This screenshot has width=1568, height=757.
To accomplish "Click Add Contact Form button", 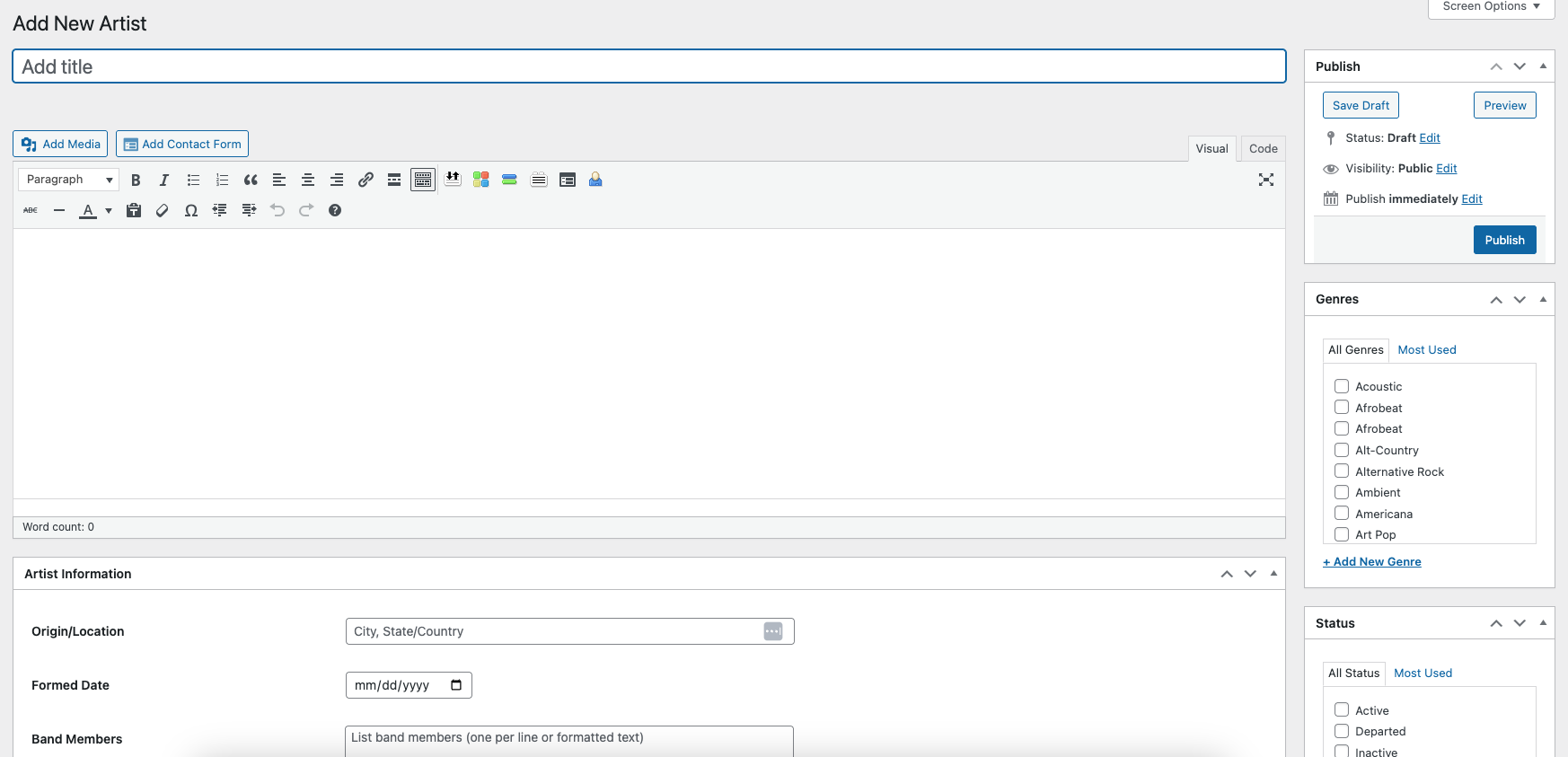I will click(x=182, y=144).
